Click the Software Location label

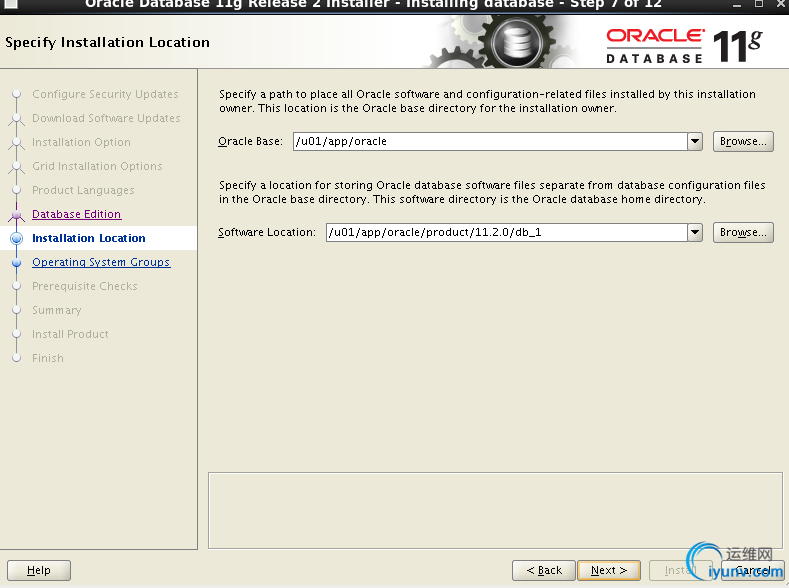pyautogui.click(x=267, y=232)
